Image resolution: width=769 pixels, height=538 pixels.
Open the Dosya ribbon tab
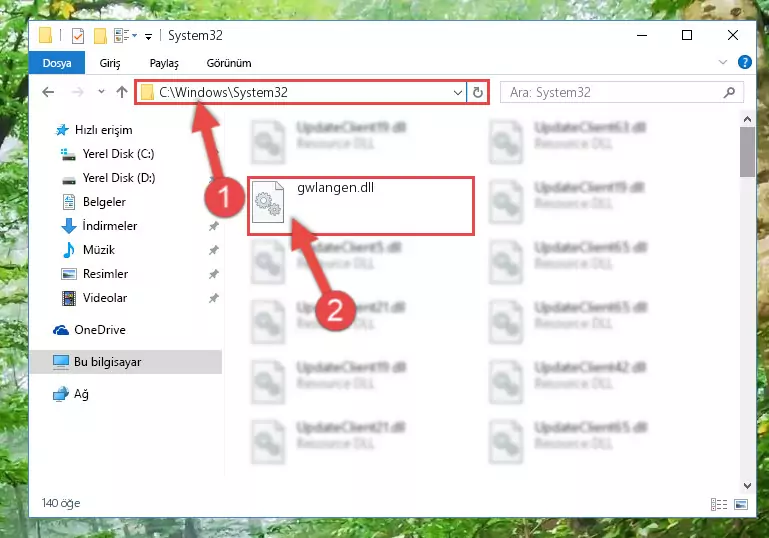57,63
